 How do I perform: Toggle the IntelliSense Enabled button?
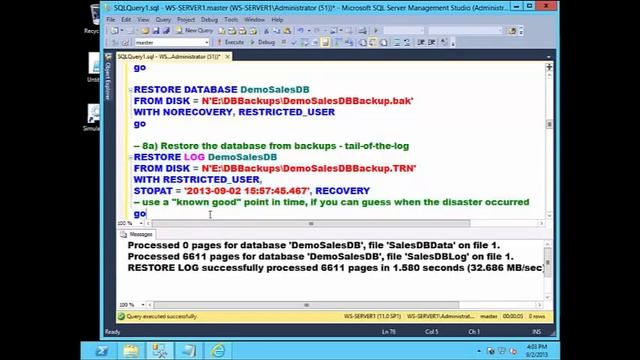point(325,42)
